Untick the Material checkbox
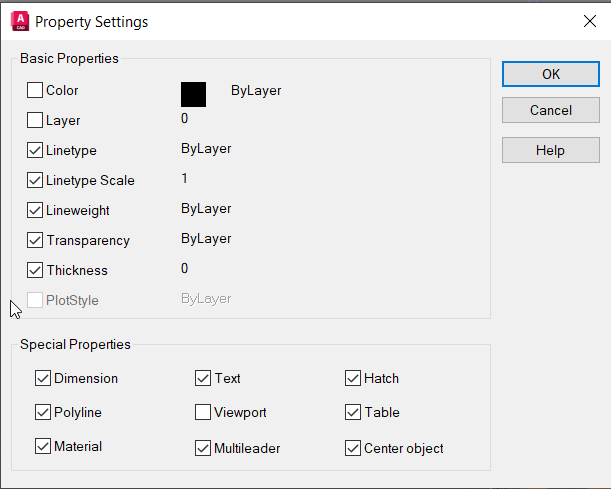611x489 pixels. (x=43, y=447)
